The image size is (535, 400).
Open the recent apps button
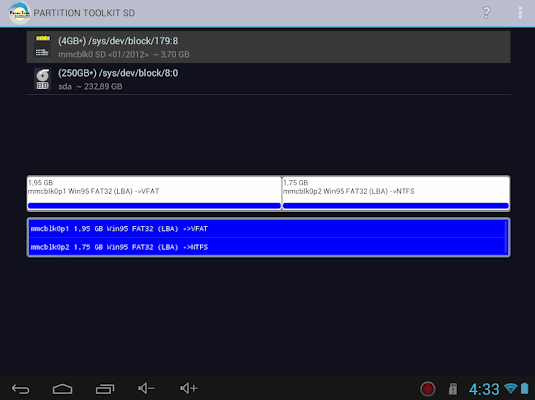[104, 388]
